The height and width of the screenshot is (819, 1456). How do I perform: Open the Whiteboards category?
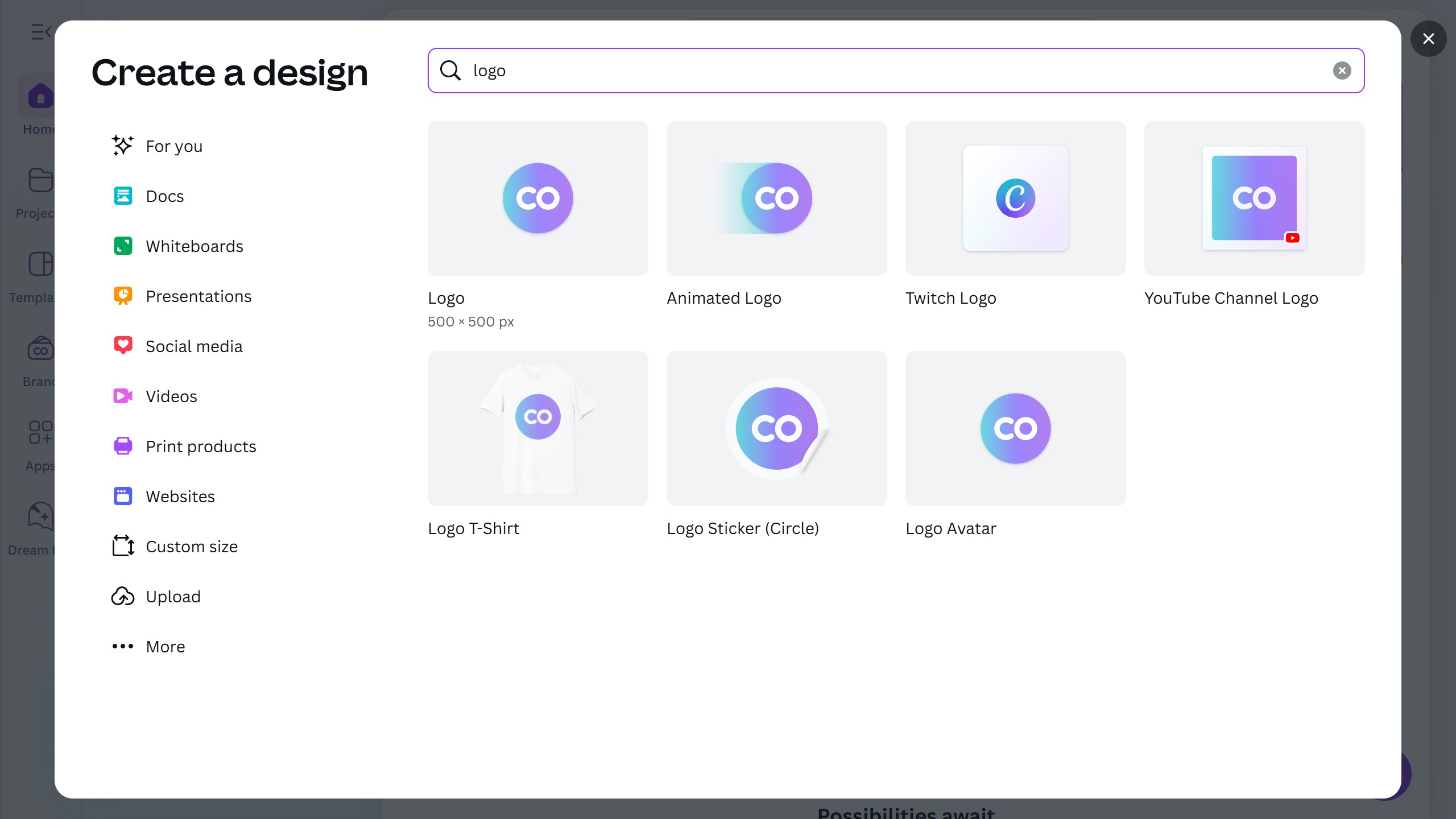pyautogui.click(x=194, y=246)
